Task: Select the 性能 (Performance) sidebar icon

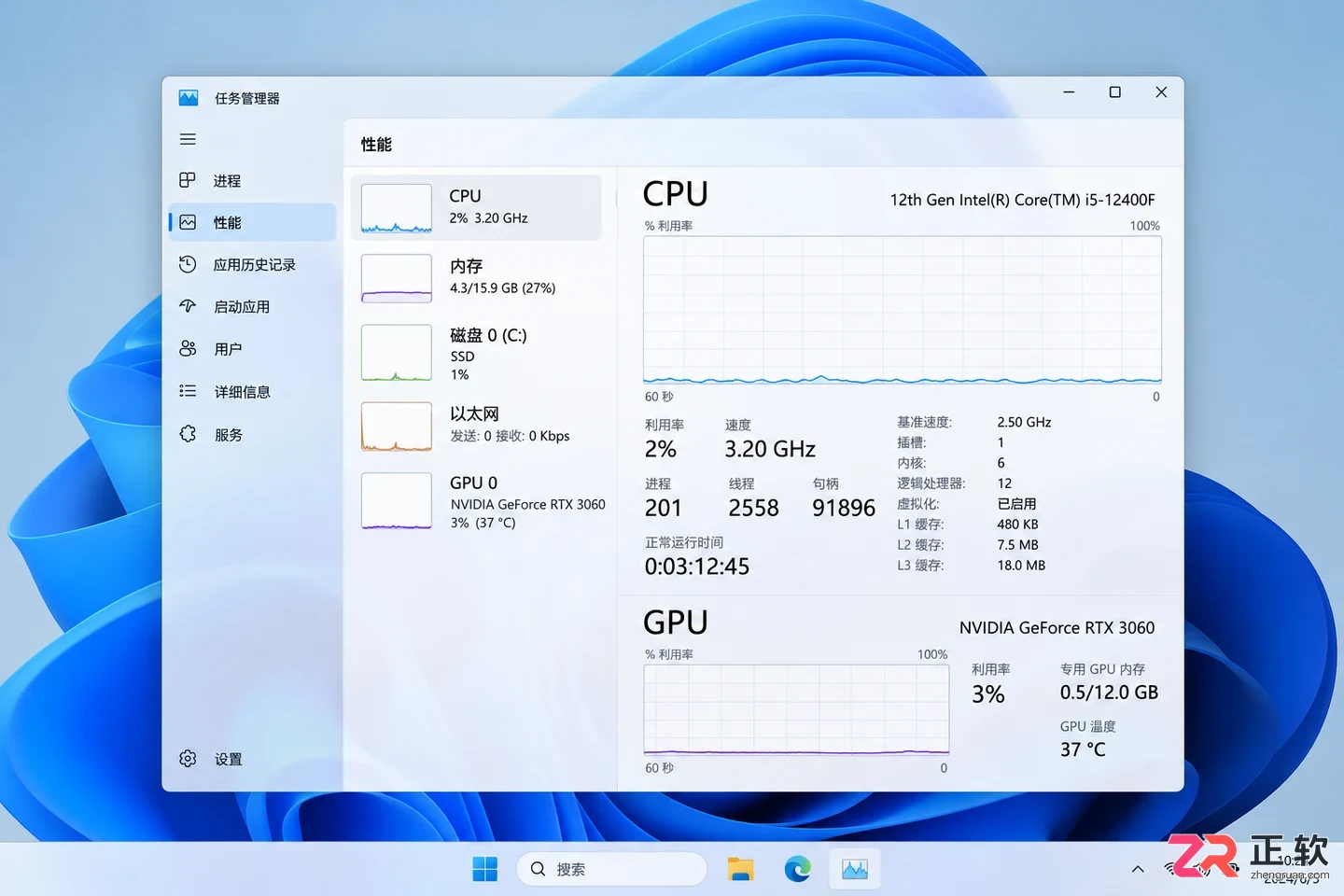Action: point(188,222)
